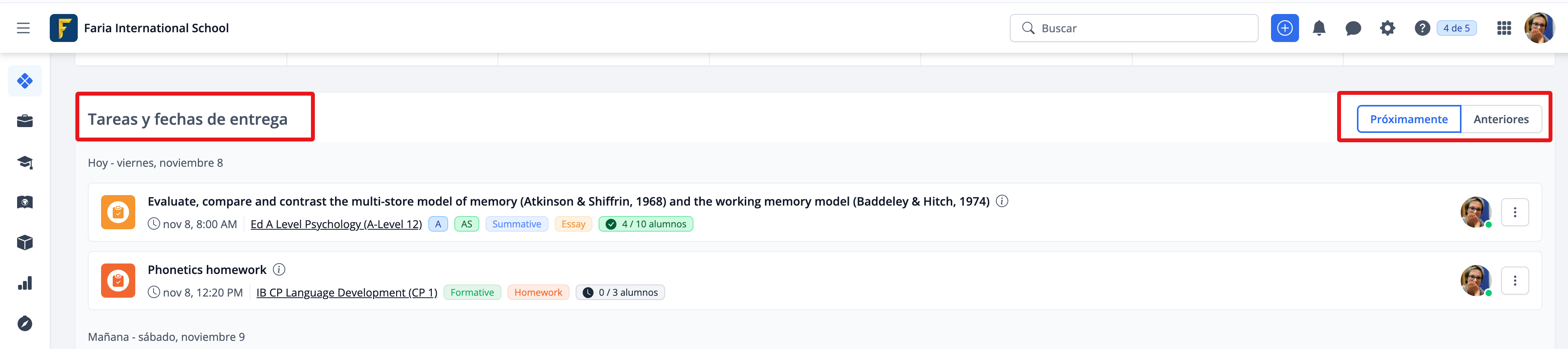The height and width of the screenshot is (349, 1568).
Task: Show info for Phonetics homework
Action: (x=279, y=269)
